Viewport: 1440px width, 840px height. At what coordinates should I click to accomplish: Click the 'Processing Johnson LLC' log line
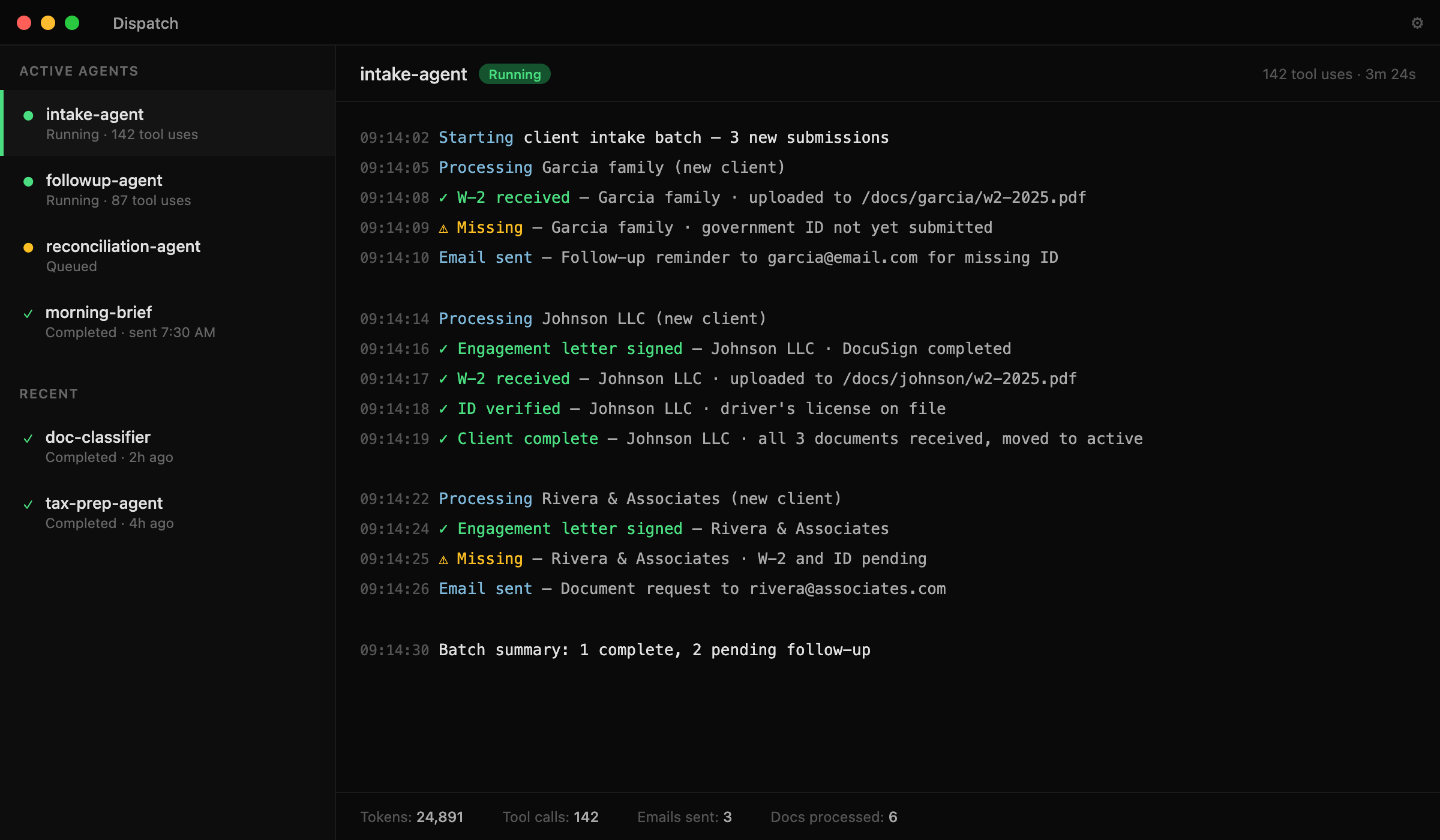point(563,319)
